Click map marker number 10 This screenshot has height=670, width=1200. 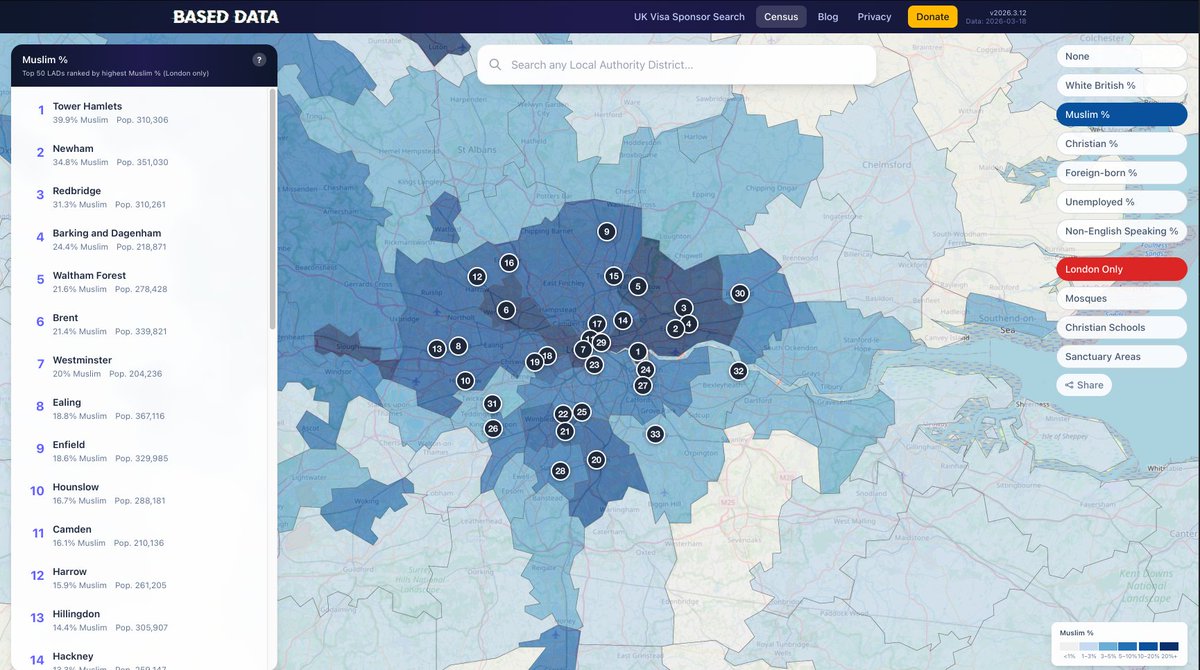click(465, 381)
